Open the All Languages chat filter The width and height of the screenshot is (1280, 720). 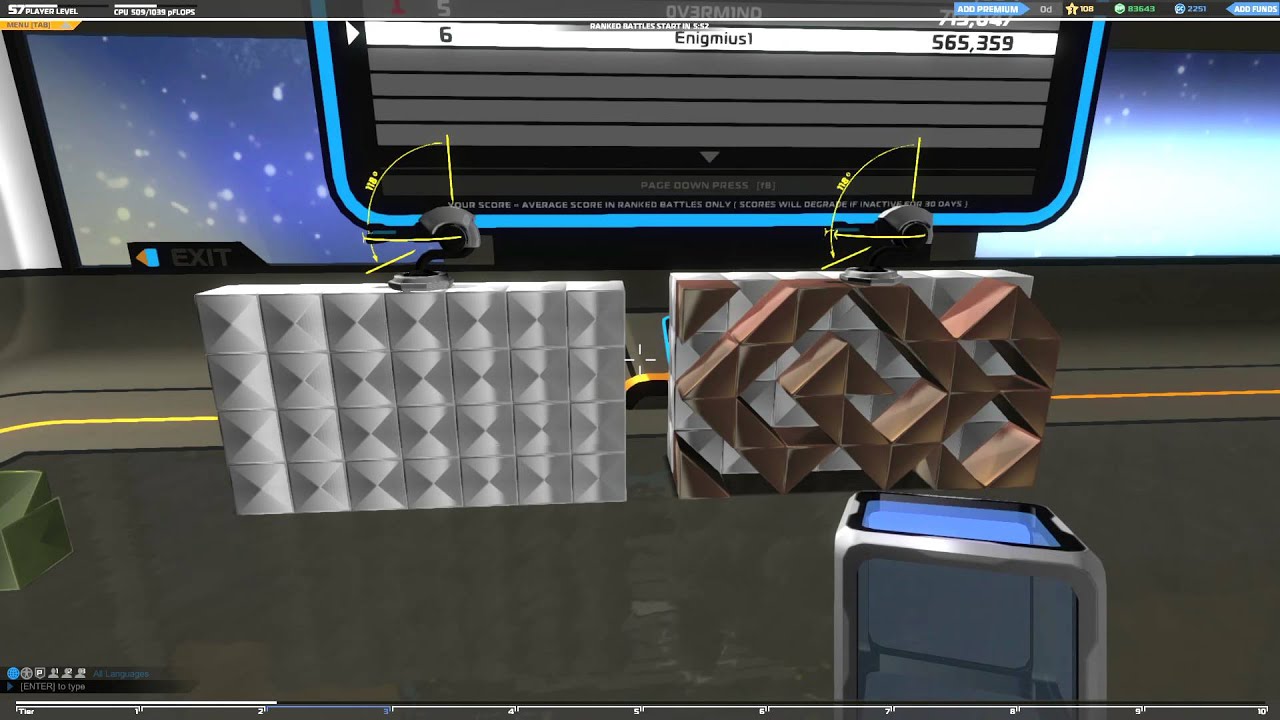click(120, 674)
